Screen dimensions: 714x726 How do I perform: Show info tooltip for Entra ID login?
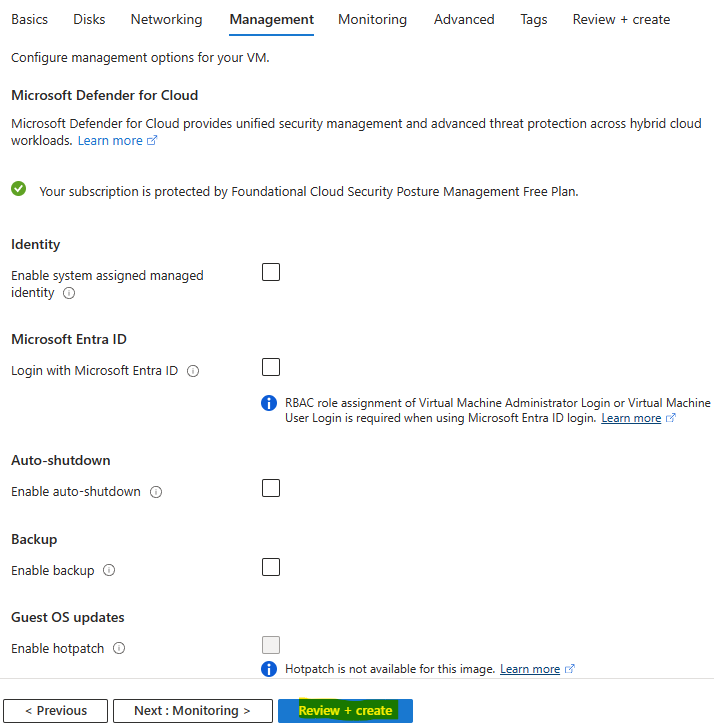[x=193, y=371]
